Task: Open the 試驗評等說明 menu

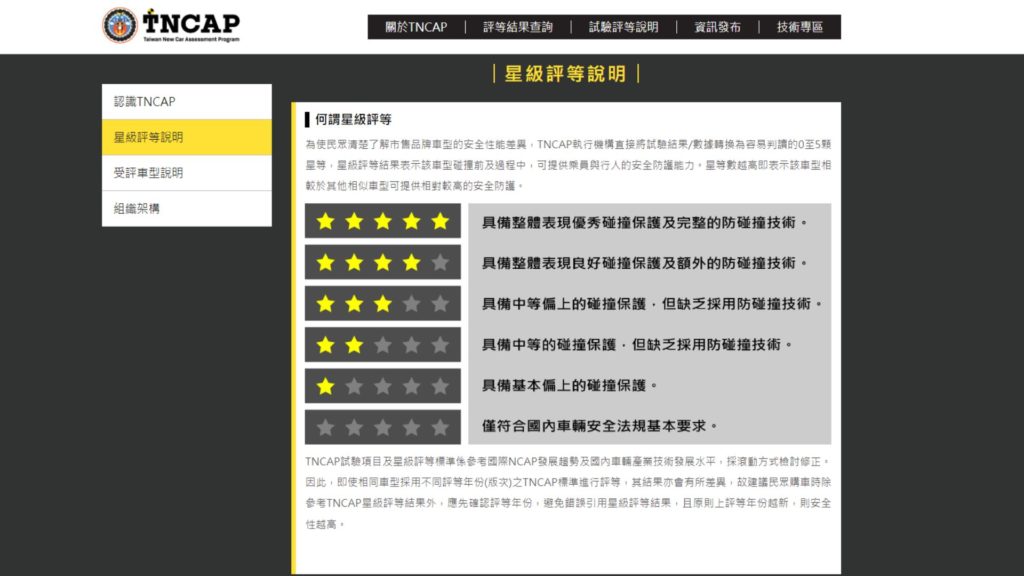Action: [x=624, y=27]
